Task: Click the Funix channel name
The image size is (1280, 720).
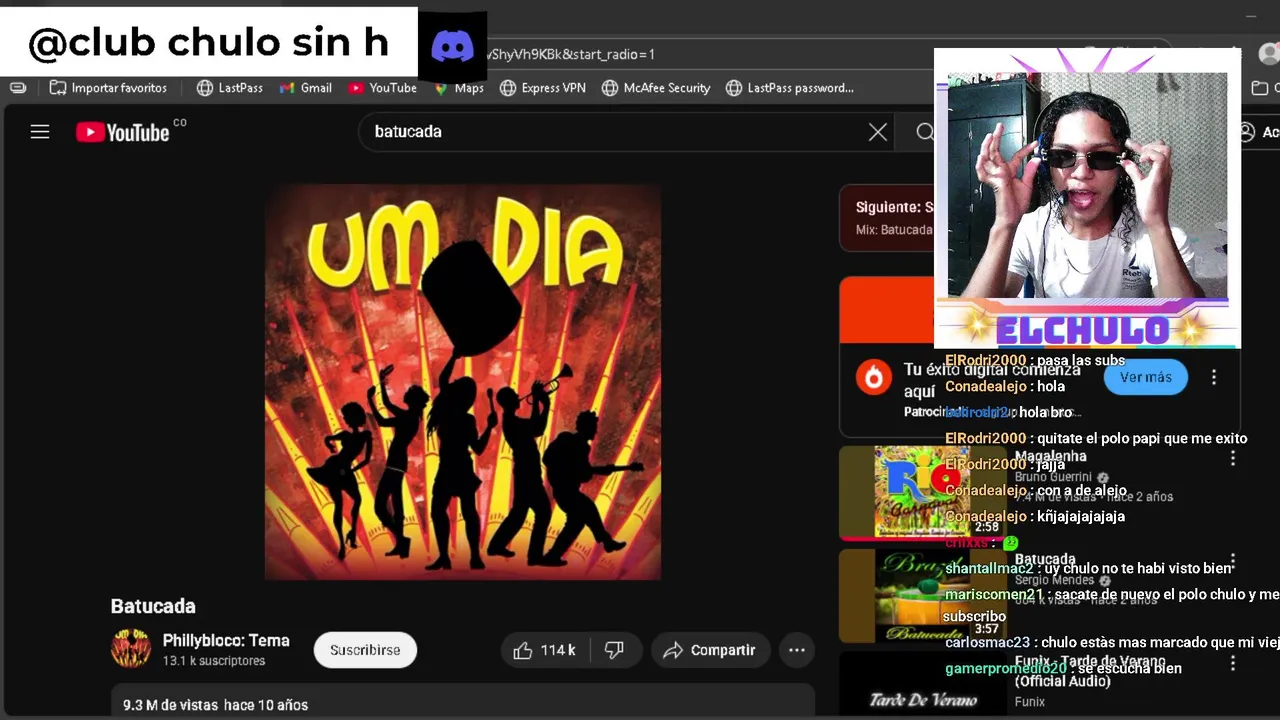Action: (x=1030, y=702)
